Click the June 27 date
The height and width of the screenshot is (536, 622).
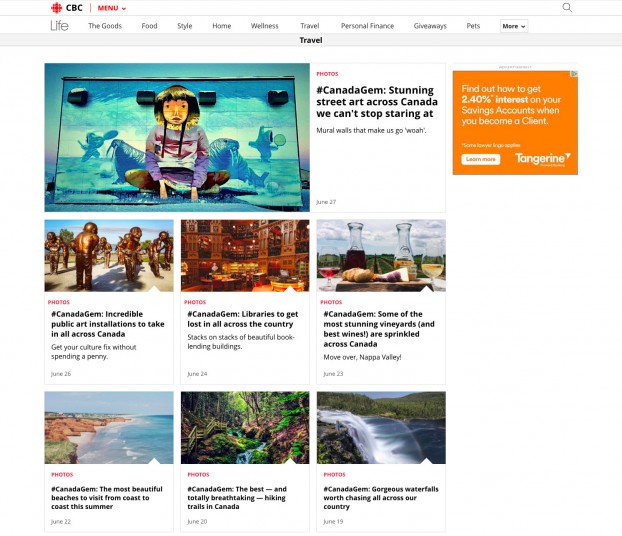tap(326, 202)
